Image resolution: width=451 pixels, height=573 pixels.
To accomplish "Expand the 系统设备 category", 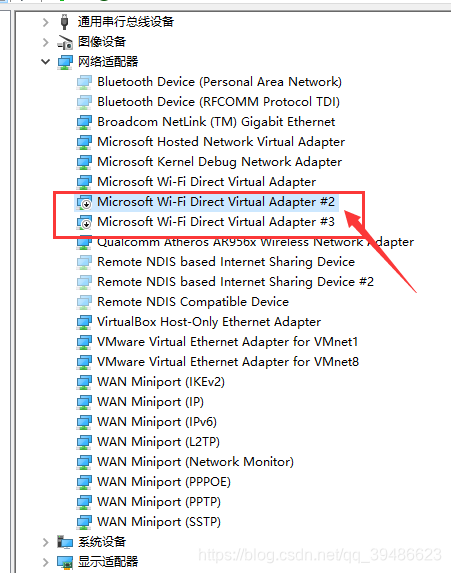I will coord(46,542).
